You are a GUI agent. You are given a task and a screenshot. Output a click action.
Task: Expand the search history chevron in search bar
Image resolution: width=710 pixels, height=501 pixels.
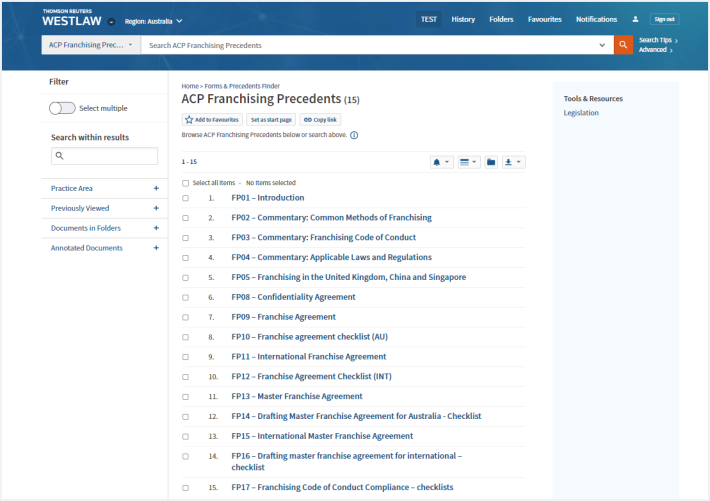click(602, 45)
